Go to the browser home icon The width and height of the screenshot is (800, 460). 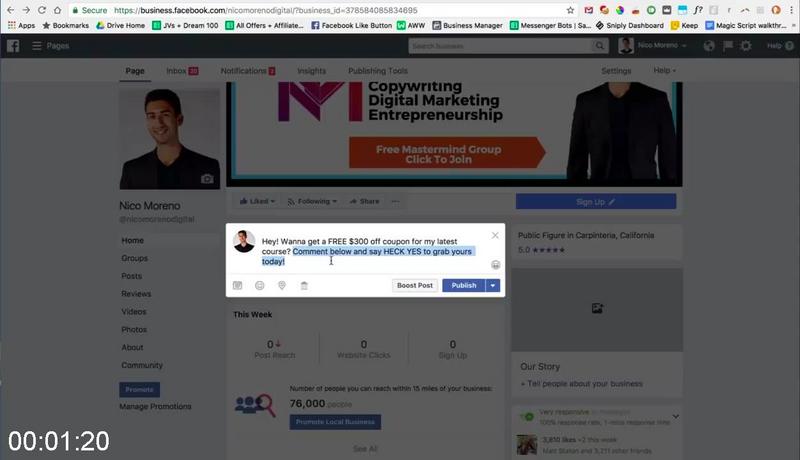(58, 10)
